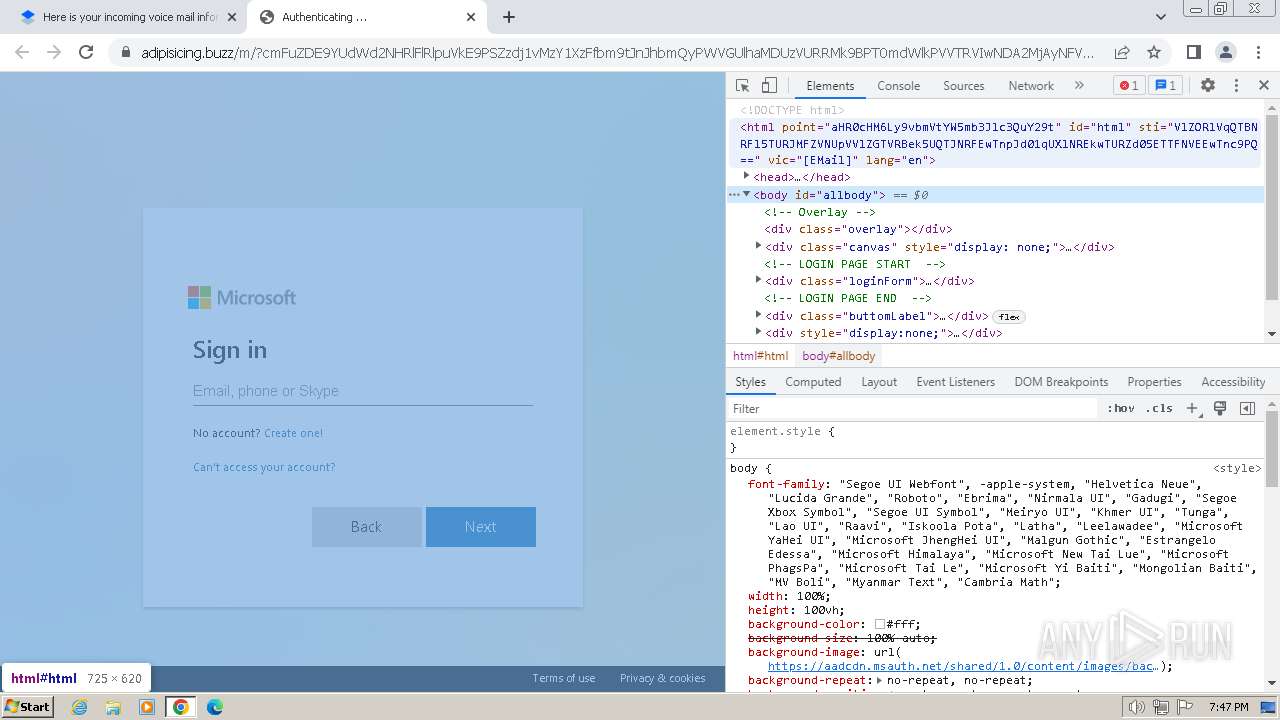
Task: Expand the head element node
Action: (x=746, y=177)
